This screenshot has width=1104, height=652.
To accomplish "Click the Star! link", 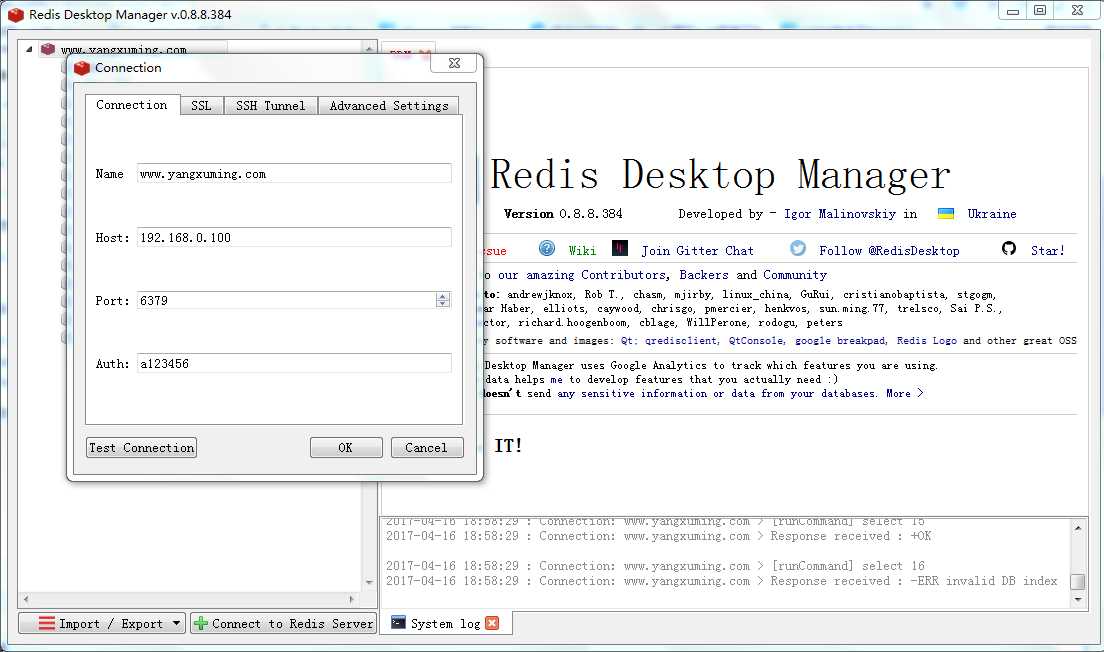I will (1048, 251).
